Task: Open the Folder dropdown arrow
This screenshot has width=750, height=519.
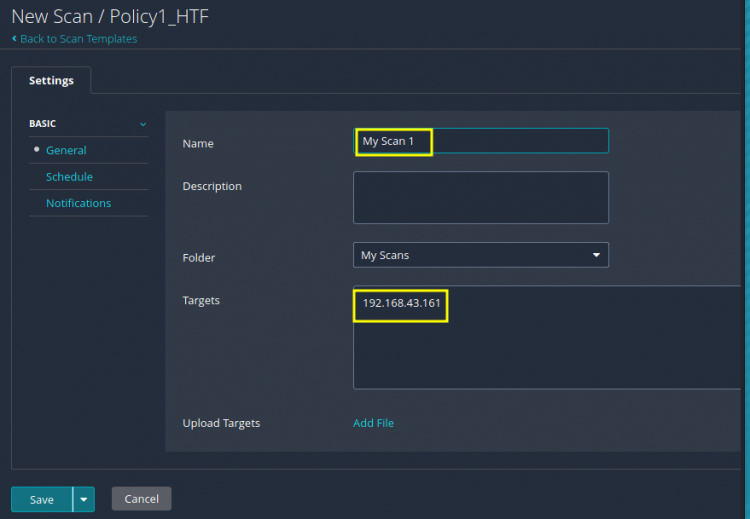Action: click(x=597, y=255)
